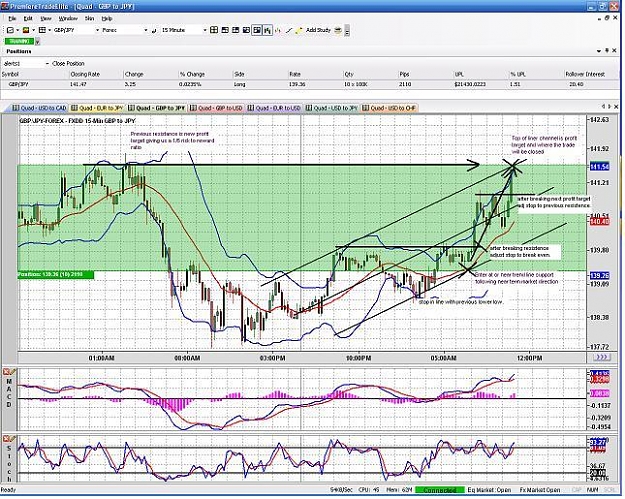Click the Fx Market Open status text
The width and height of the screenshot is (625, 499).
pyautogui.click(x=540, y=490)
